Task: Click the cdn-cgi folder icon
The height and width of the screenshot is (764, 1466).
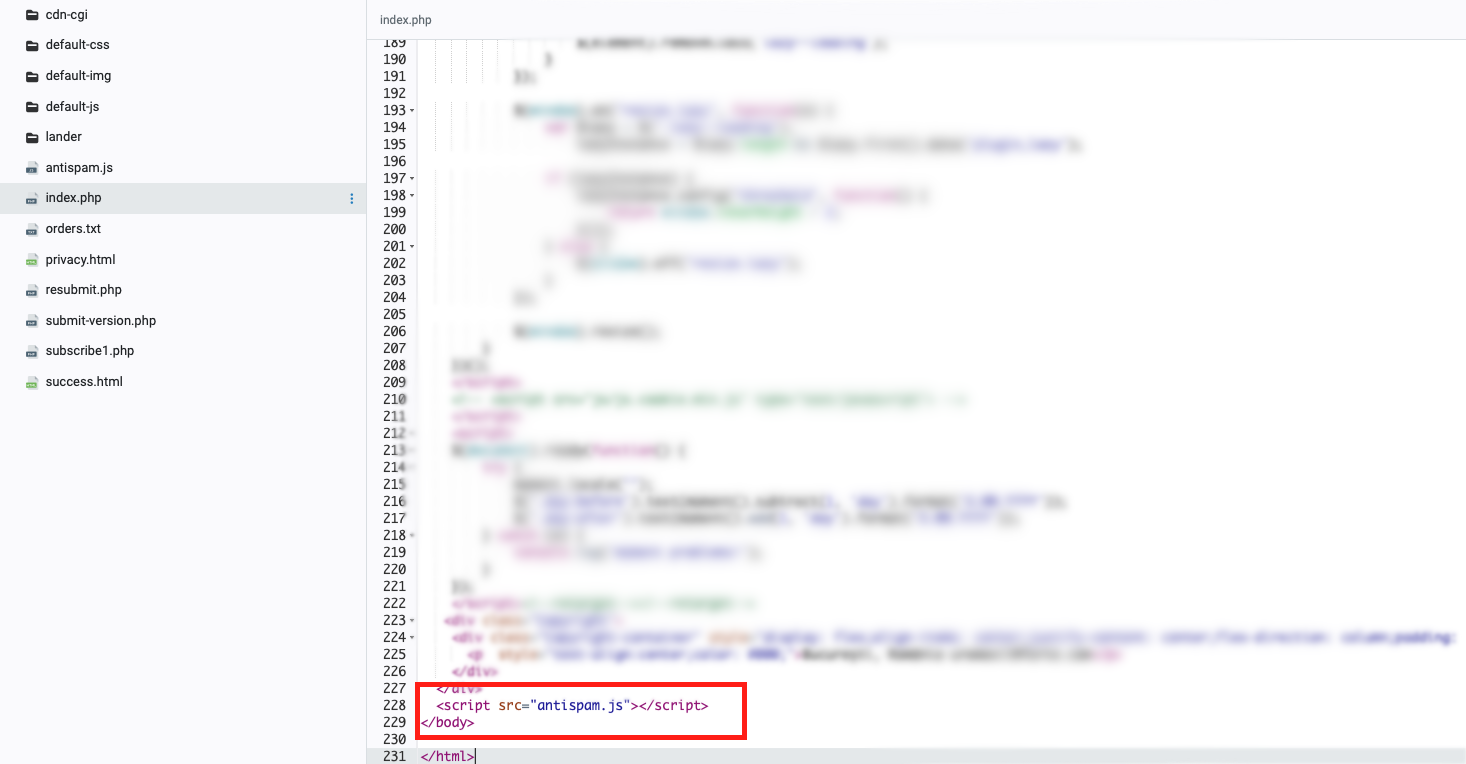Action: (x=31, y=15)
